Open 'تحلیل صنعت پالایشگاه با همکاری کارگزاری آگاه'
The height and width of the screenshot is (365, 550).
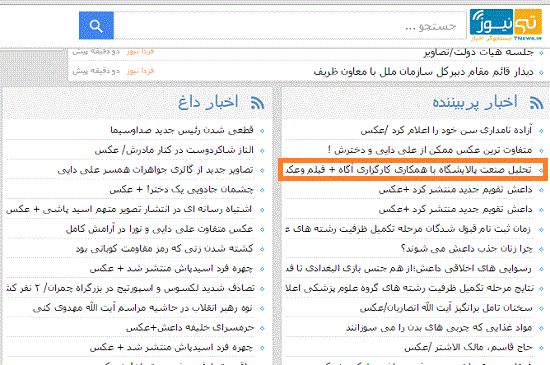tap(409, 170)
